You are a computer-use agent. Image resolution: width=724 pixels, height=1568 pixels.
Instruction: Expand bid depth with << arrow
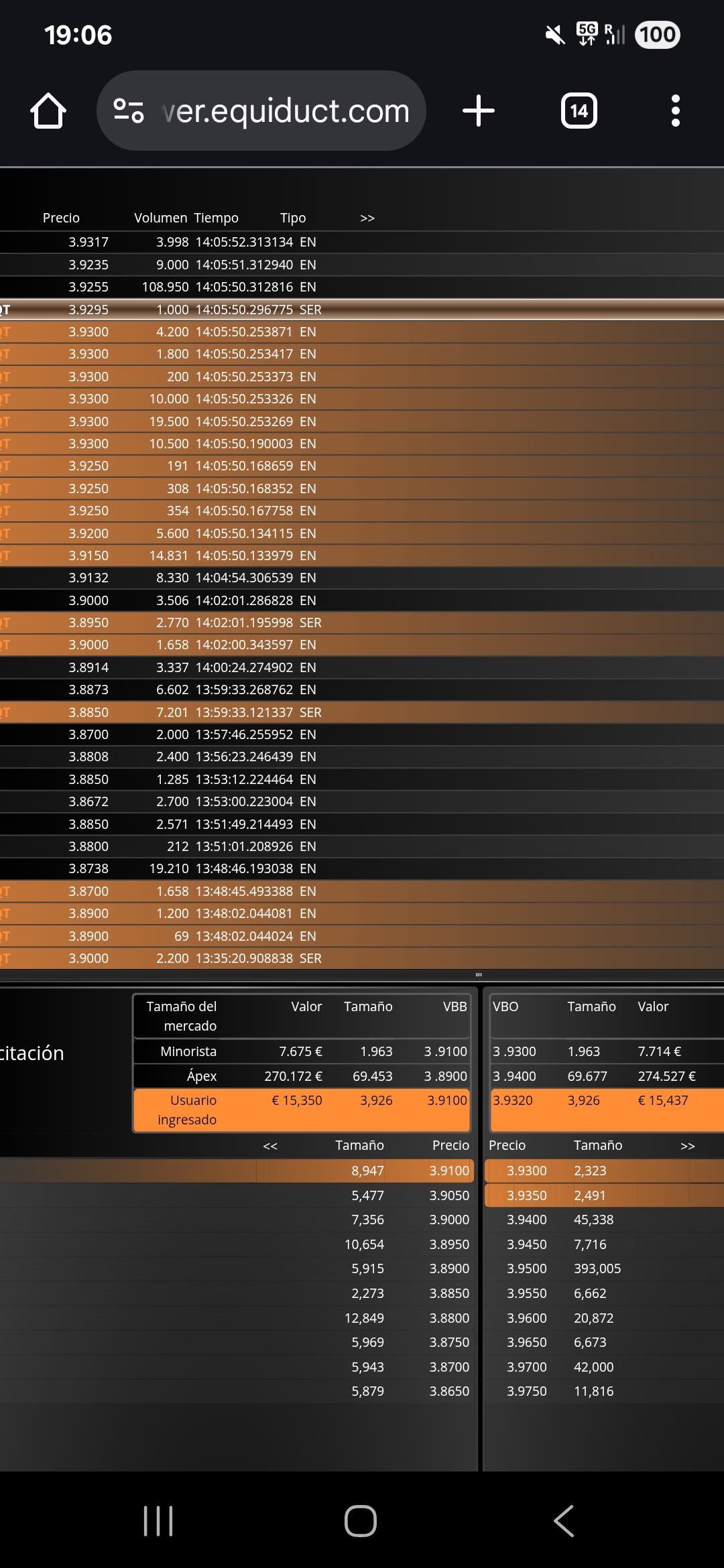270,1146
